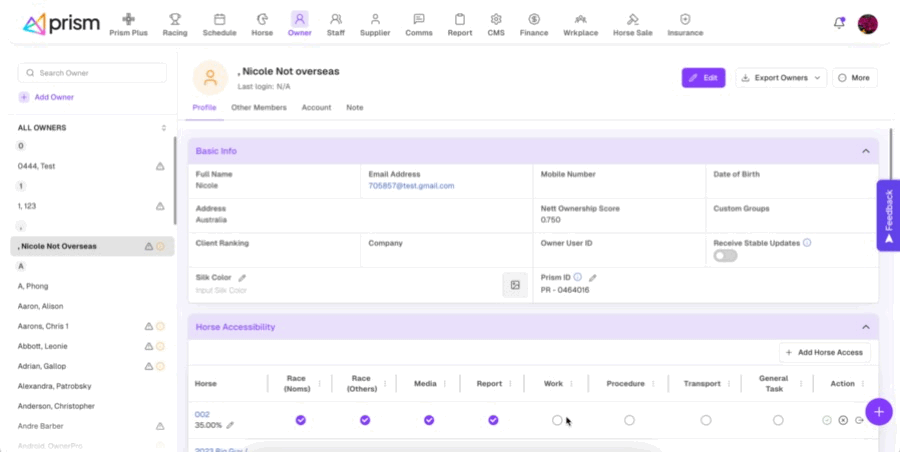Open the Racing module
This screenshot has width=900, height=452.
pos(175,24)
